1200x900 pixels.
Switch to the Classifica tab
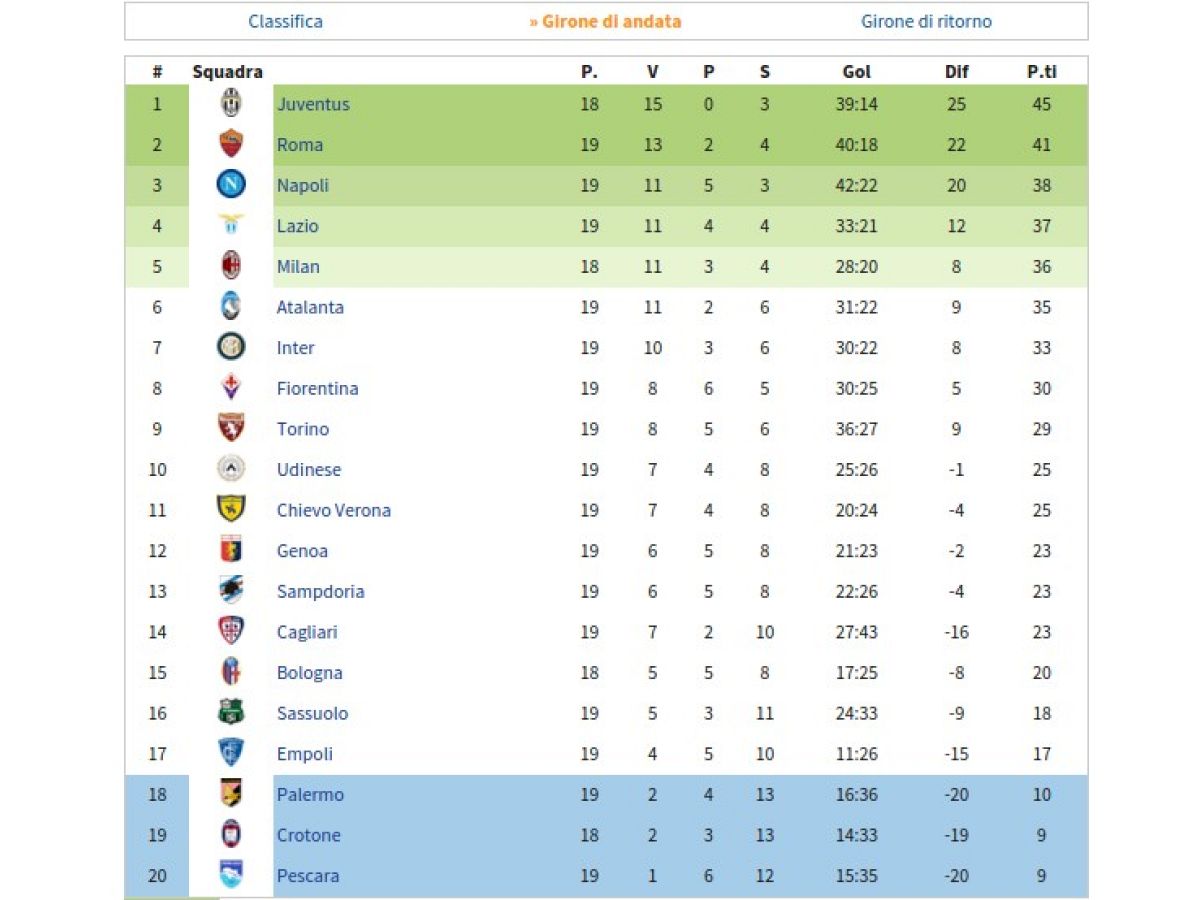coord(285,21)
